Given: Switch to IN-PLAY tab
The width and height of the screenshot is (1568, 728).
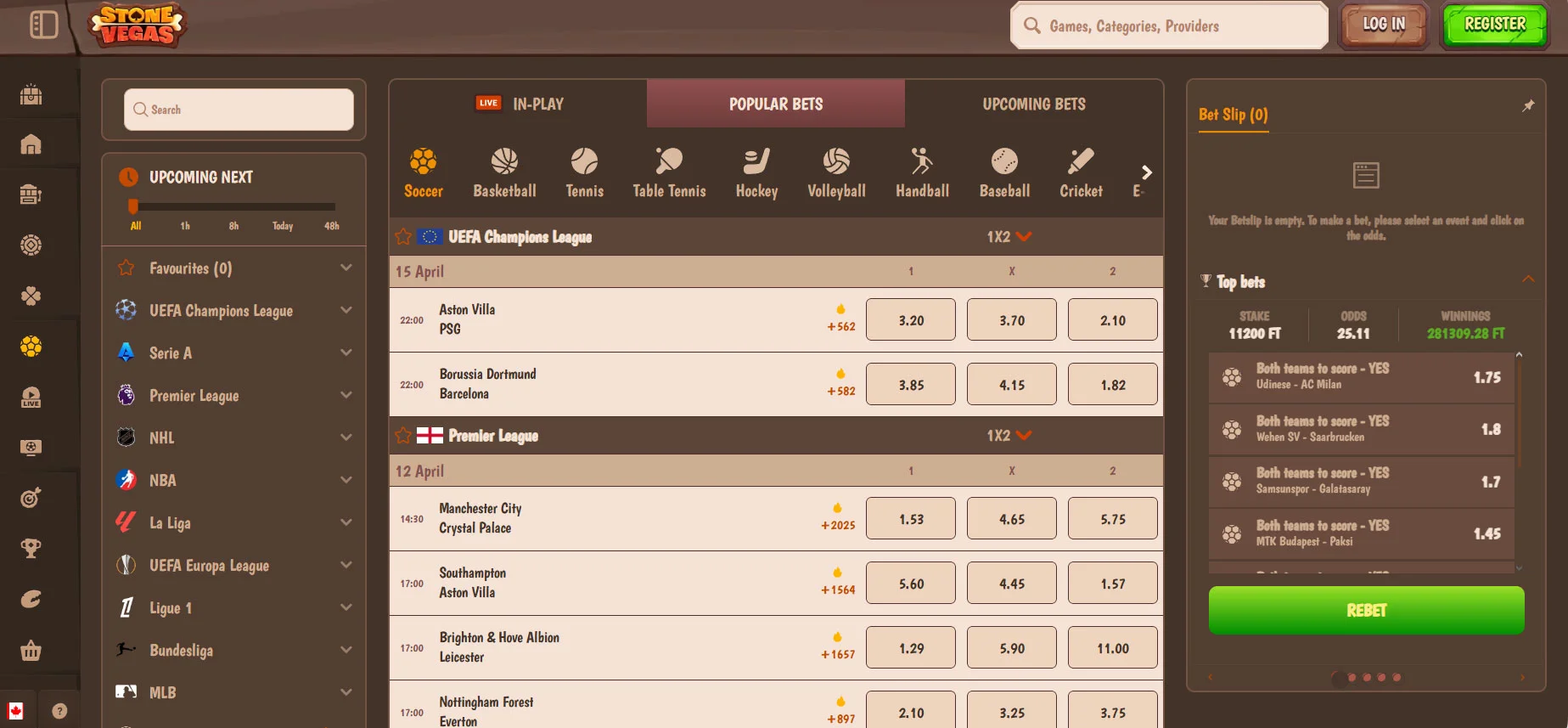Looking at the screenshot, I should pos(519,104).
